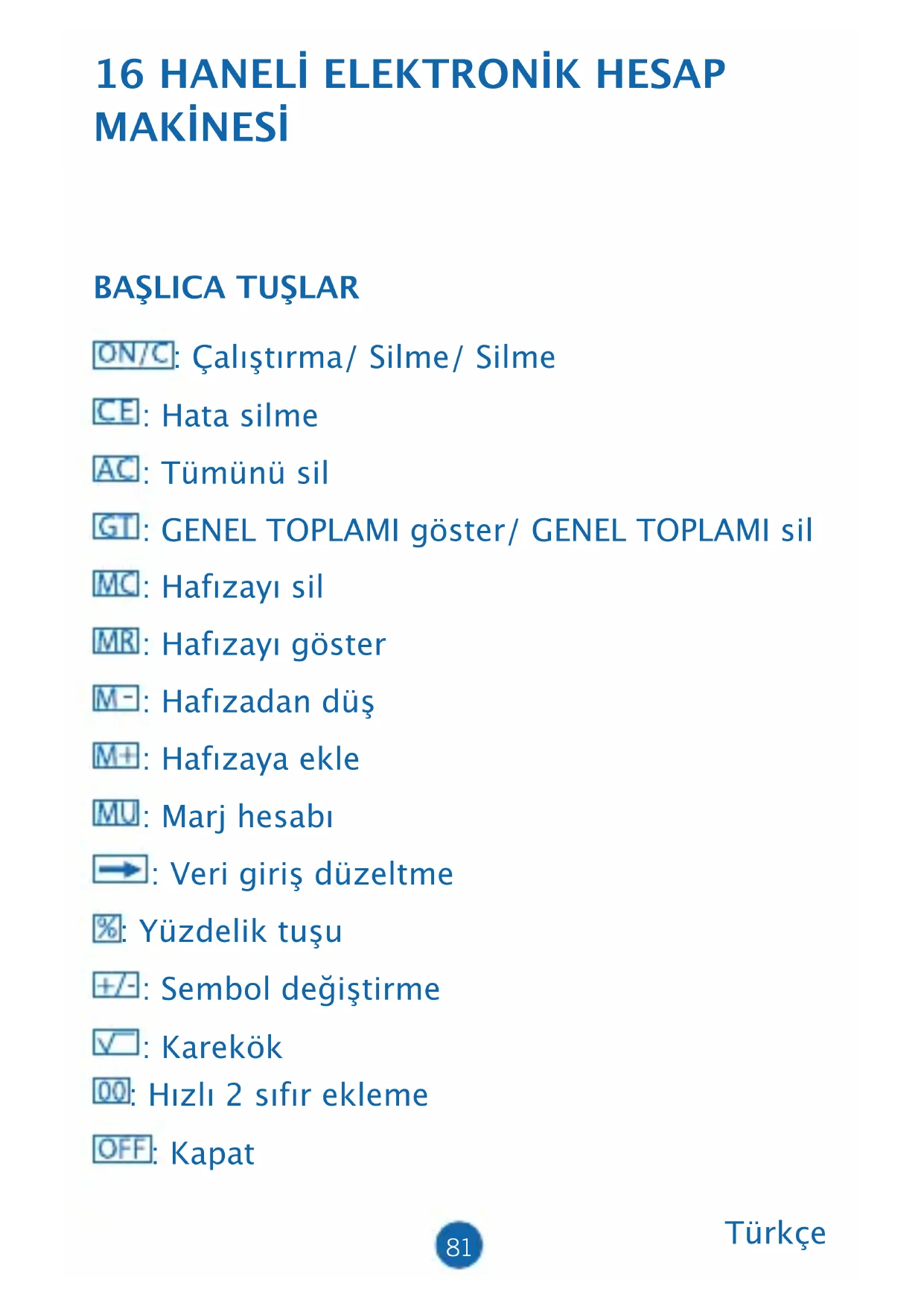Click the MC key icon
The height and width of the screenshot is (1306, 924).
coord(116,584)
